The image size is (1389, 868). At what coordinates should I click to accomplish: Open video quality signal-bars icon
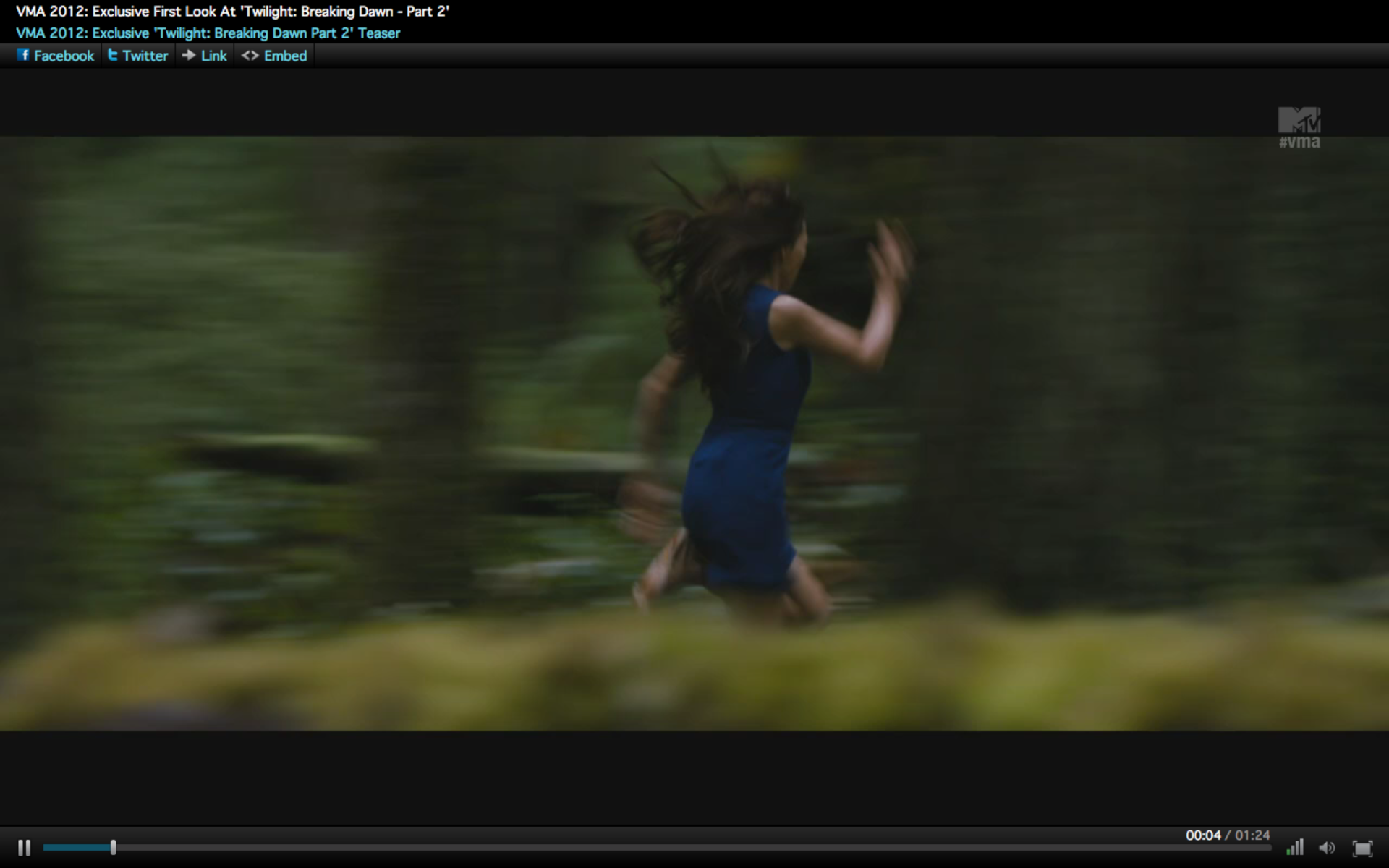pyautogui.click(x=1295, y=847)
